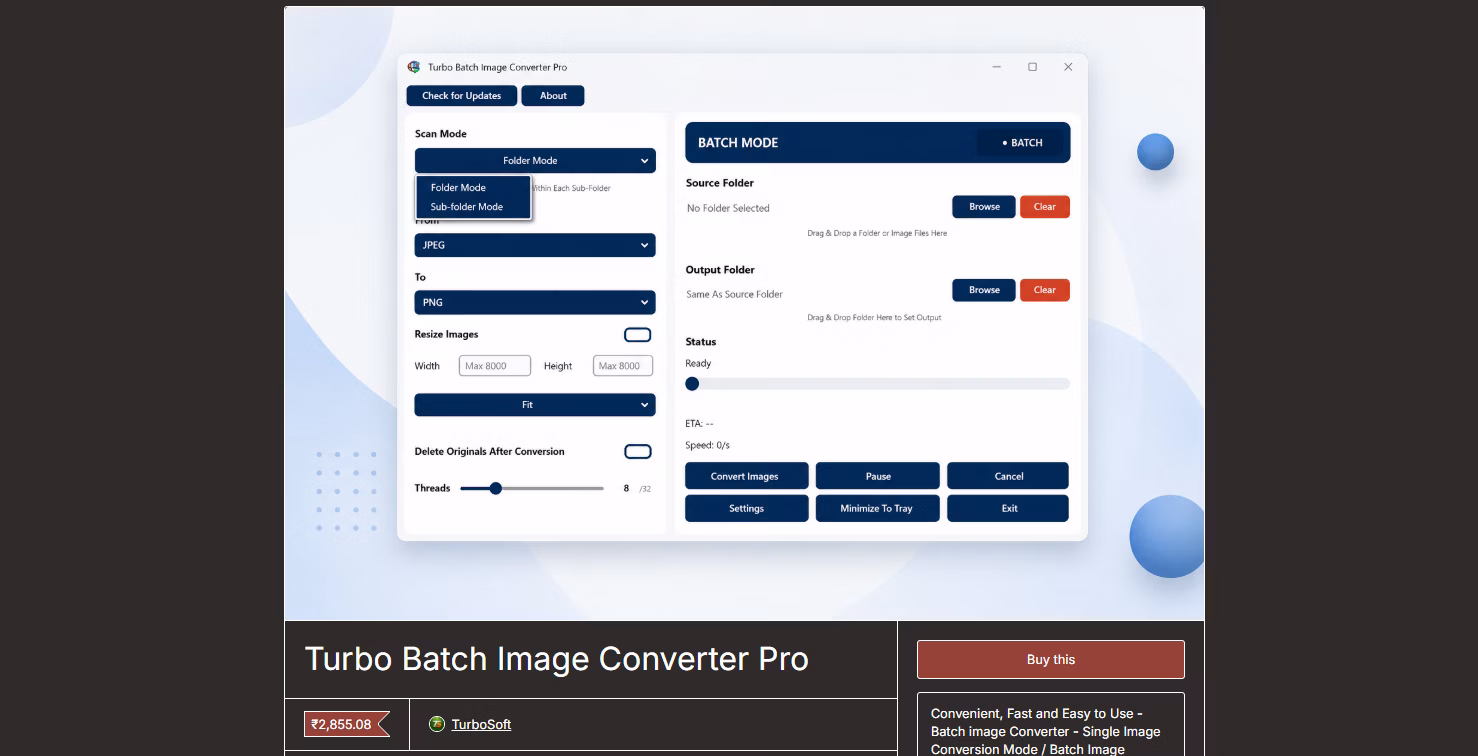Click the Width input field
The height and width of the screenshot is (756, 1478).
[495, 366]
